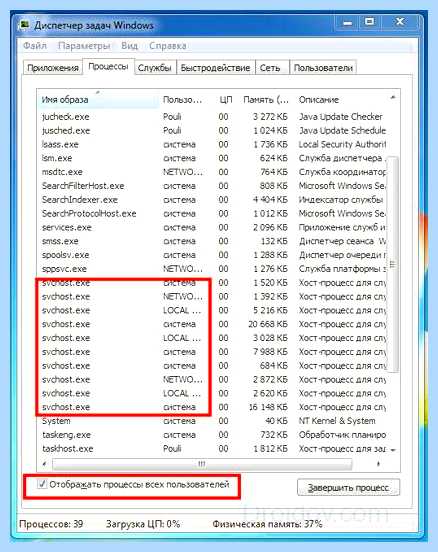The height and width of the screenshot is (552, 438).
Task: Click the horizontal scrollbar thumb
Action: (202, 464)
